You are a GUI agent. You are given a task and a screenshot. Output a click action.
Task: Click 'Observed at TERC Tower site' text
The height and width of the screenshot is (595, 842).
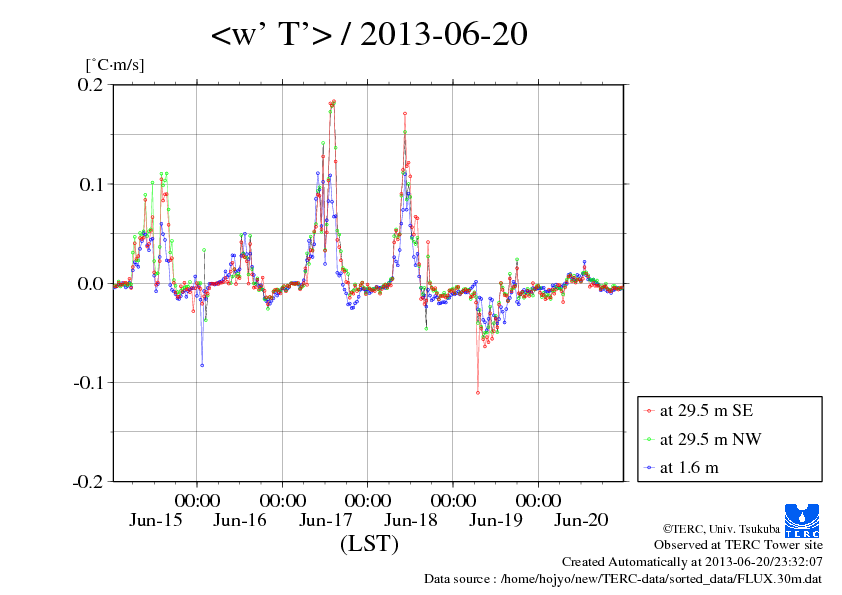tap(738, 545)
